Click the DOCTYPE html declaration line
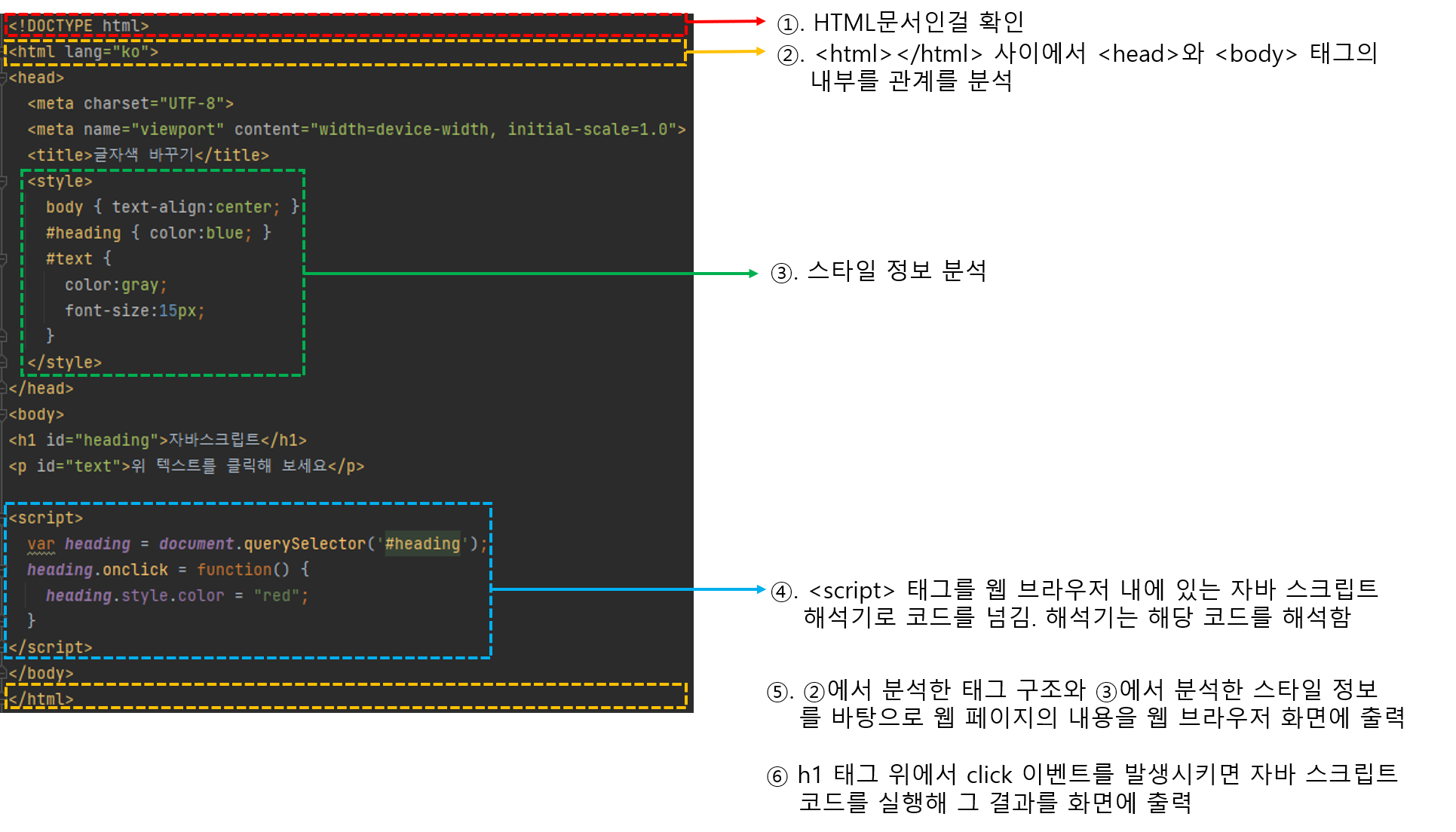This screenshot has height=832, width=1456. [78, 26]
